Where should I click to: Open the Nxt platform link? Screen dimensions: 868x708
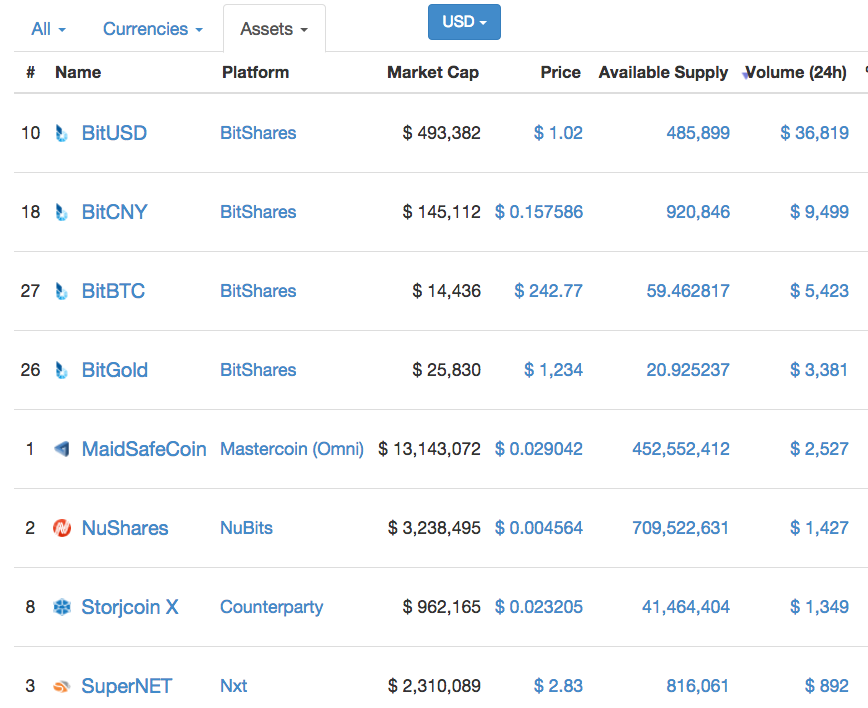233,686
